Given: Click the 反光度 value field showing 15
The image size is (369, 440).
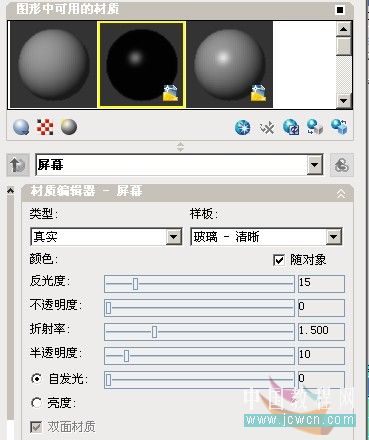Looking at the screenshot, I should pyautogui.click(x=321, y=284).
